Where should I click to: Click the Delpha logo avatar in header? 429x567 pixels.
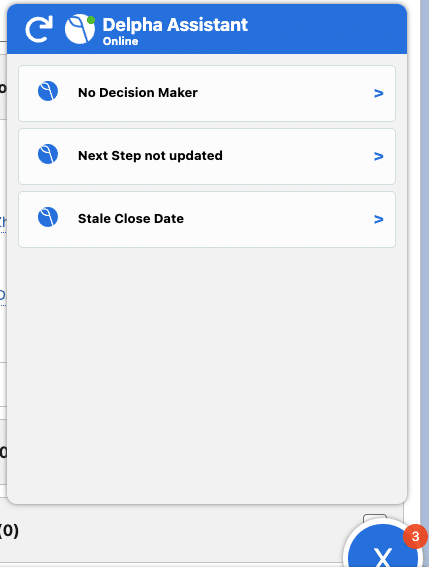pyautogui.click(x=80, y=29)
